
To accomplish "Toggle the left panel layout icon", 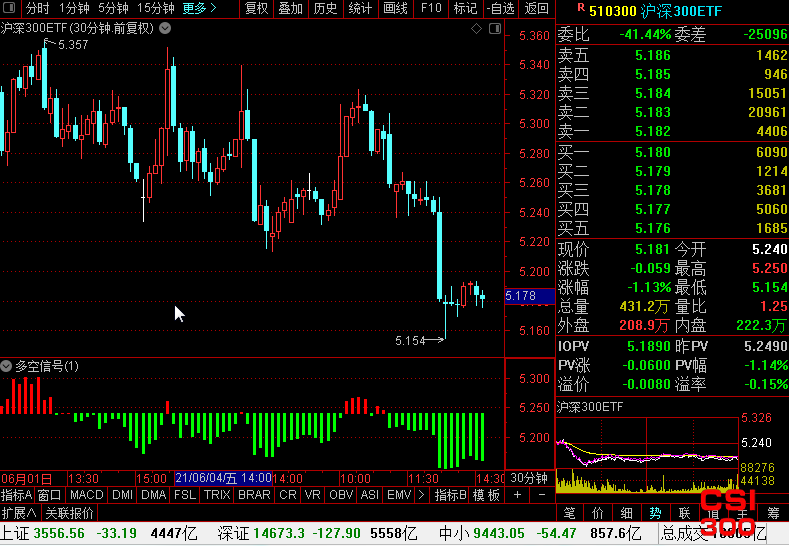I will click(x=9, y=8).
